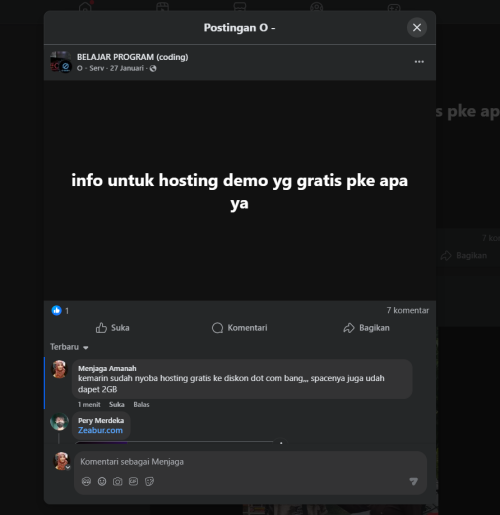Image resolution: width=500 pixels, height=515 pixels.
Task: Open the Zeabur.com link
Action: coord(100,430)
